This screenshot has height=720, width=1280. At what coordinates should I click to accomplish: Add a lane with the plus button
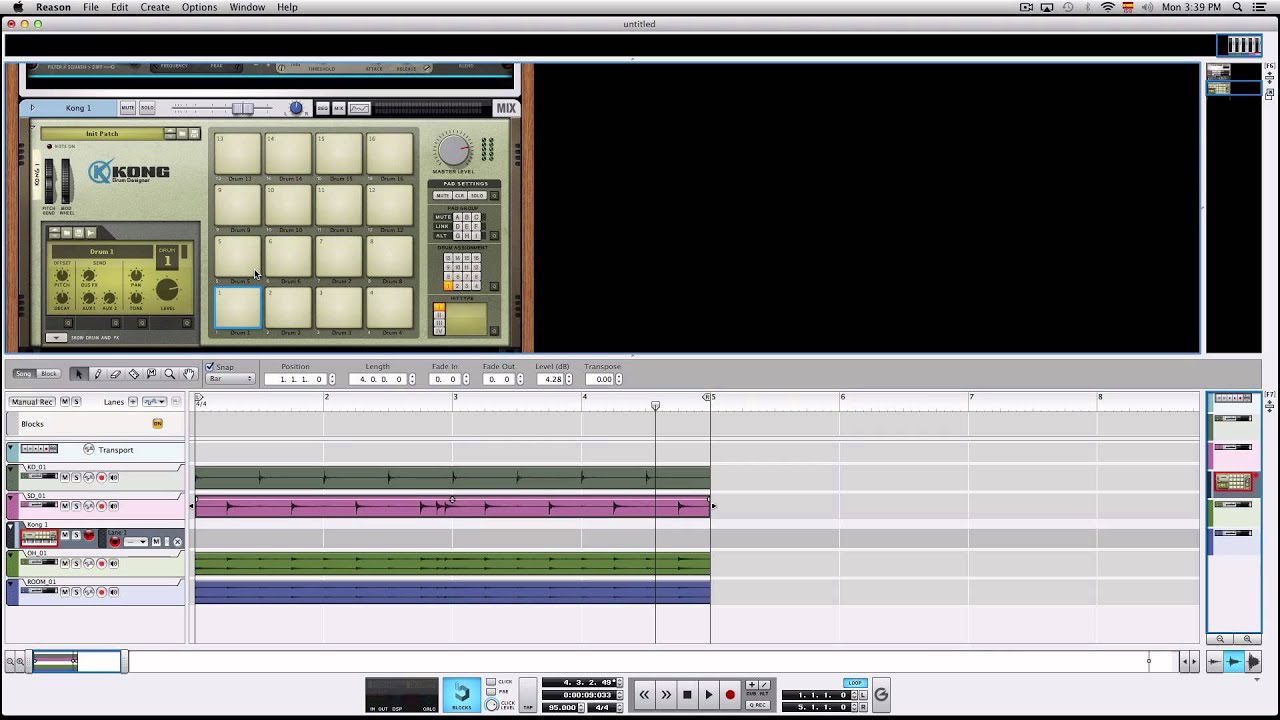tap(132, 402)
